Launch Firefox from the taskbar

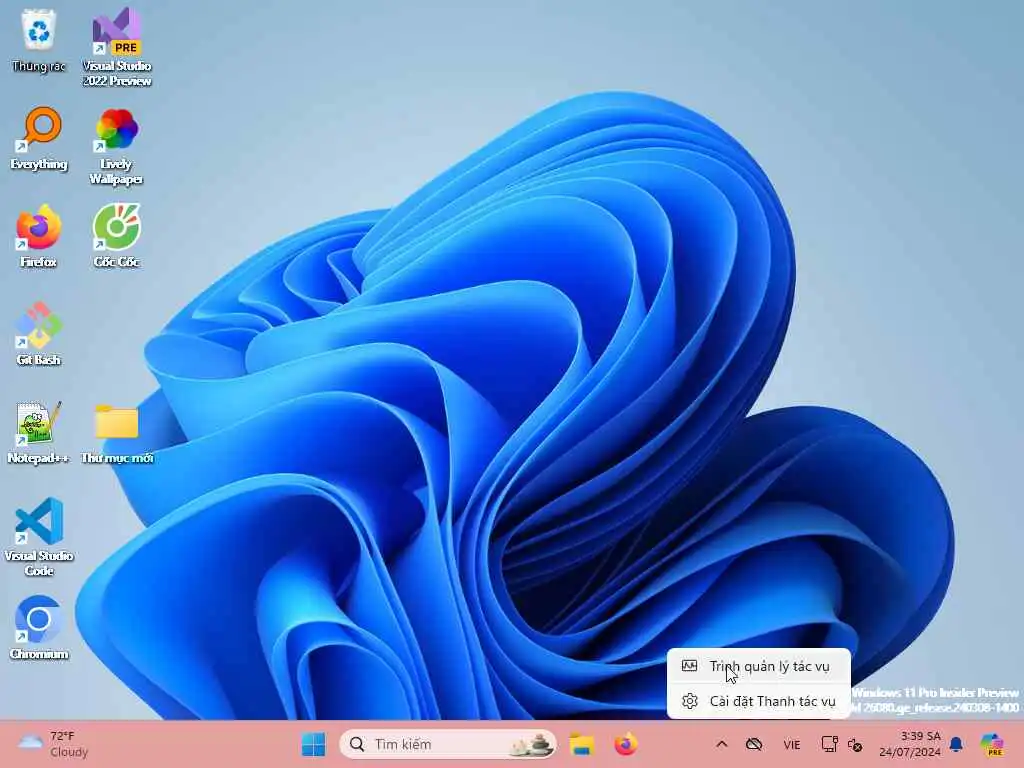(x=626, y=744)
